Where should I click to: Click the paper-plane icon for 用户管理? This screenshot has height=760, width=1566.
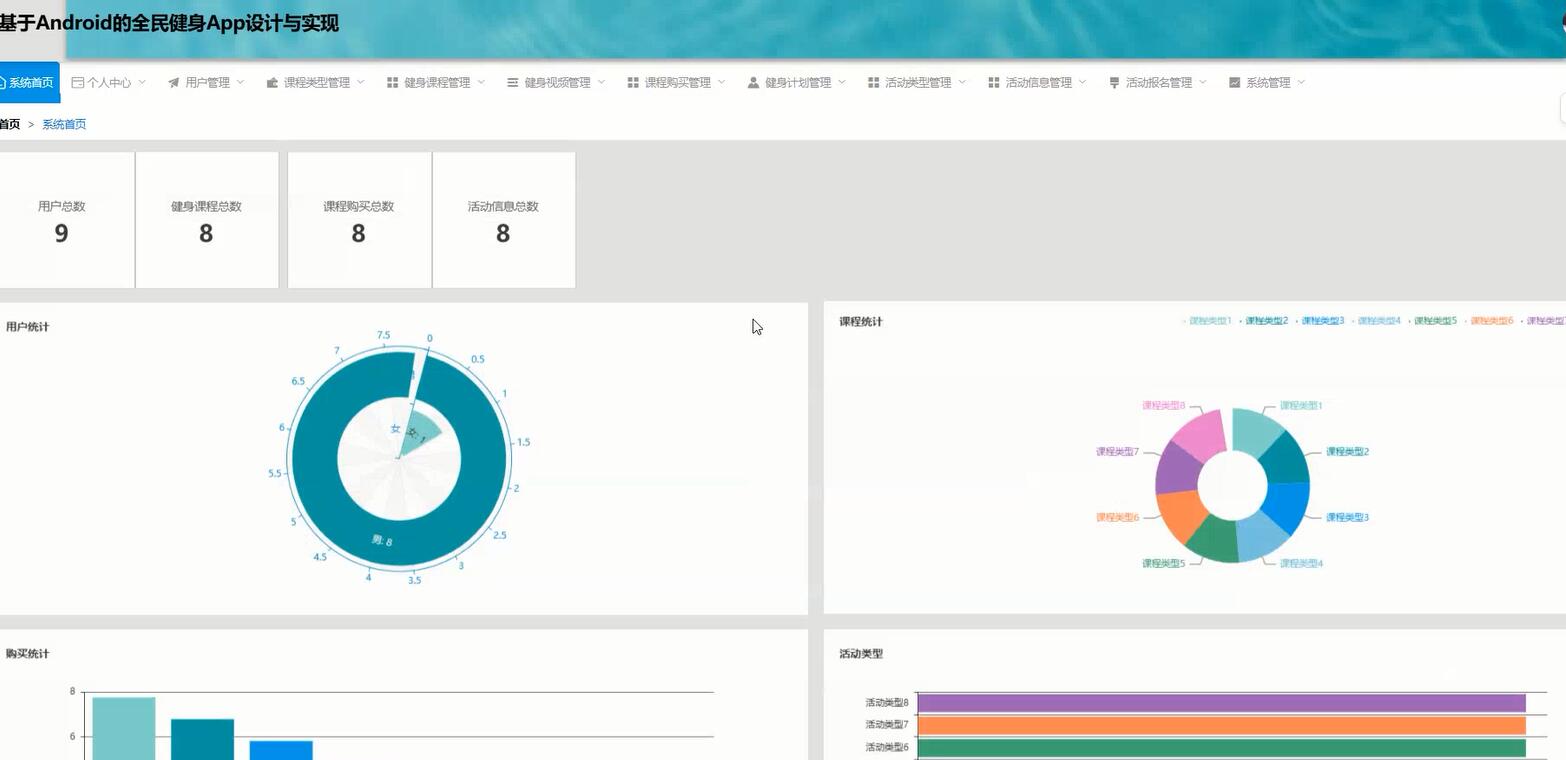[x=174, y=83]
